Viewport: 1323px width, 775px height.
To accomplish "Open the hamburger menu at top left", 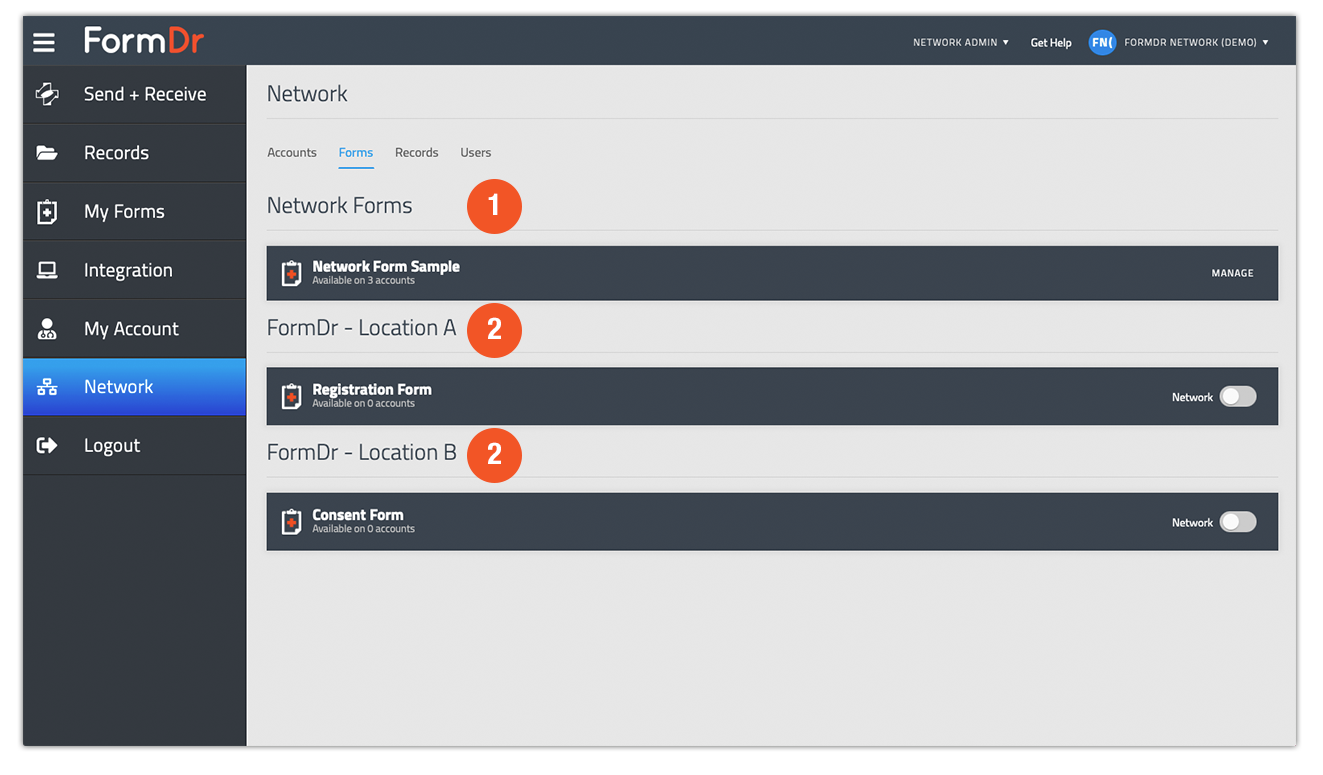I will pyautogui.click(x=43, y=41).
